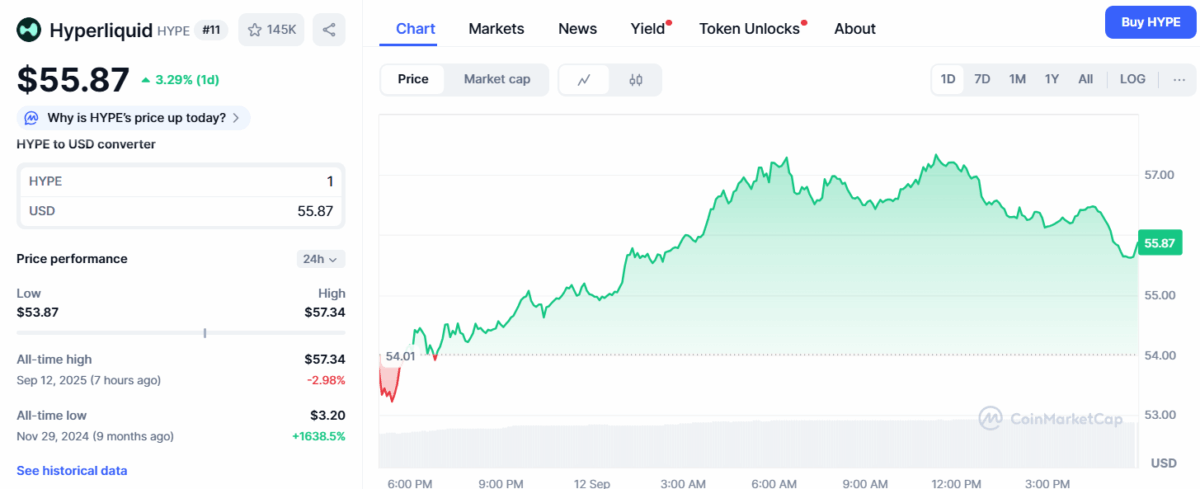Switch to the Token Unlocks tab

[749, 28]
